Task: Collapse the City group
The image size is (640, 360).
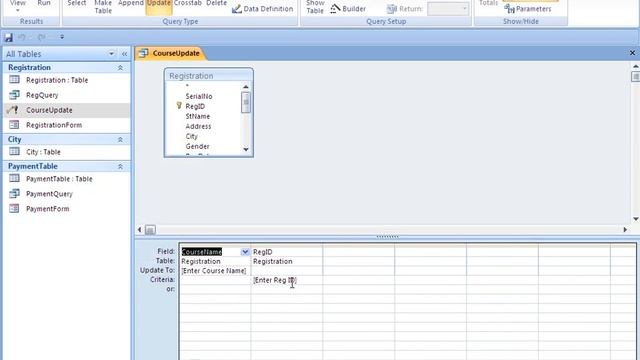Action: pos(120,140)
